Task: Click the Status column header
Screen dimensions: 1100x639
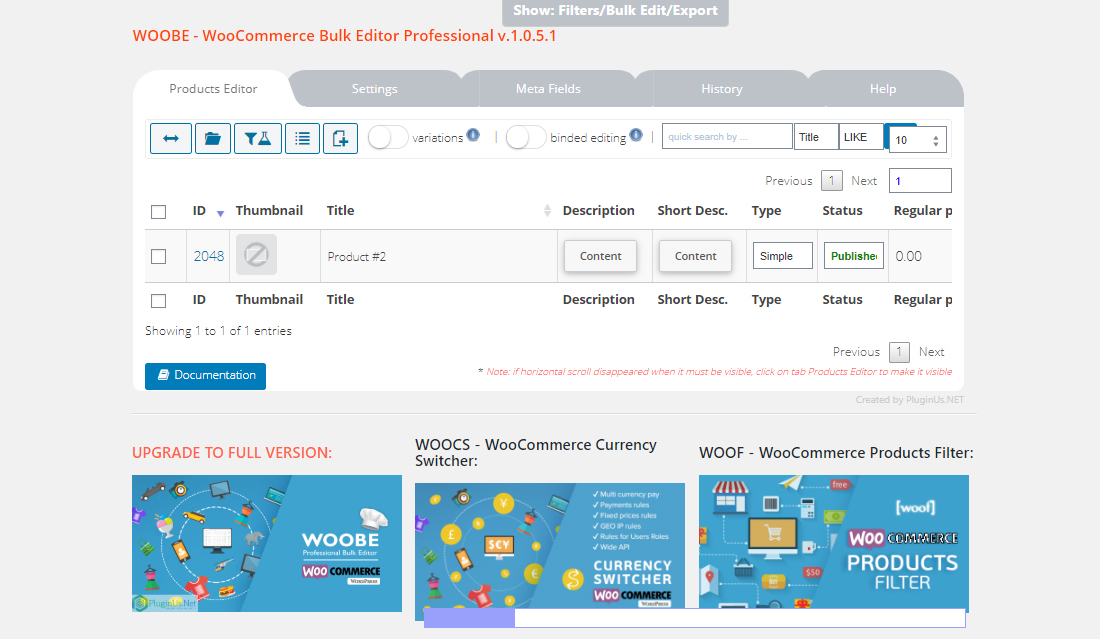Action: point(842,210)
